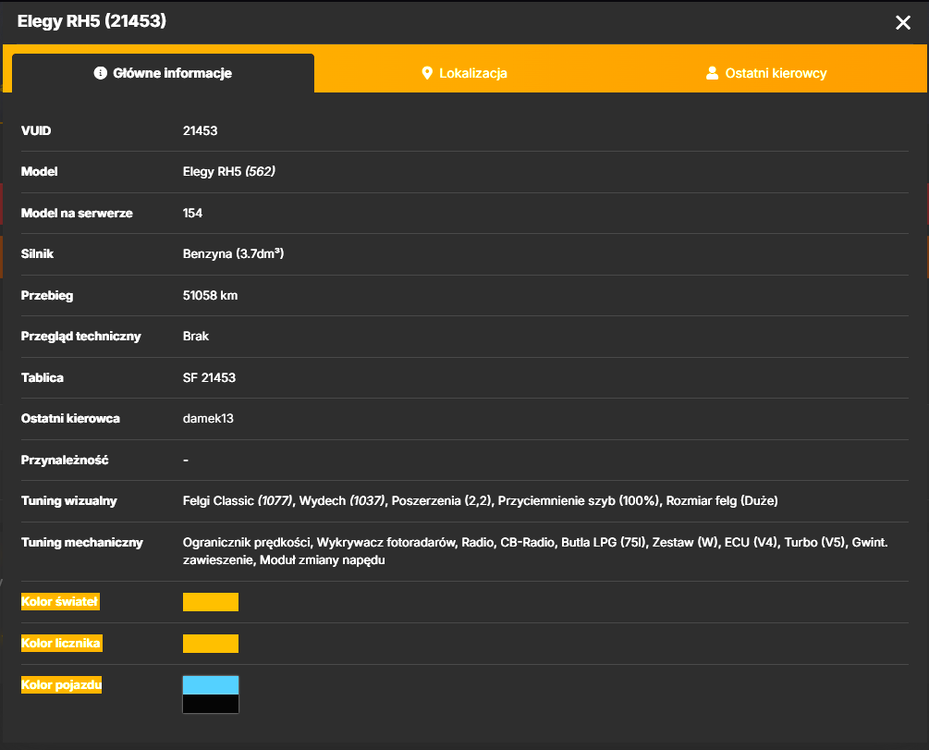The image size is (929, 750).
Task: Close the Elegy RH5 vehicle dialog
Action: click(x=902, y=23)
